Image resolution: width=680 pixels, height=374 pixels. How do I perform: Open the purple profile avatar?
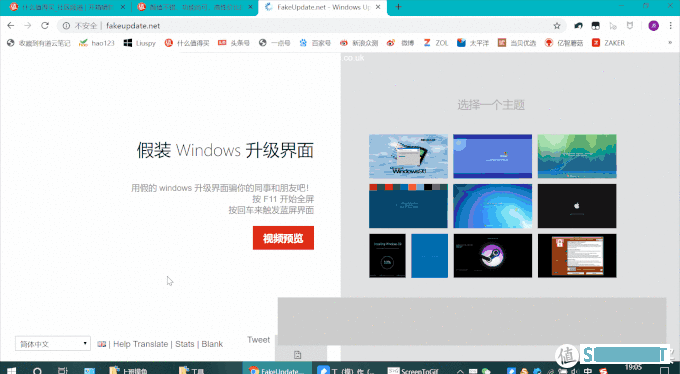click(654, 26)
